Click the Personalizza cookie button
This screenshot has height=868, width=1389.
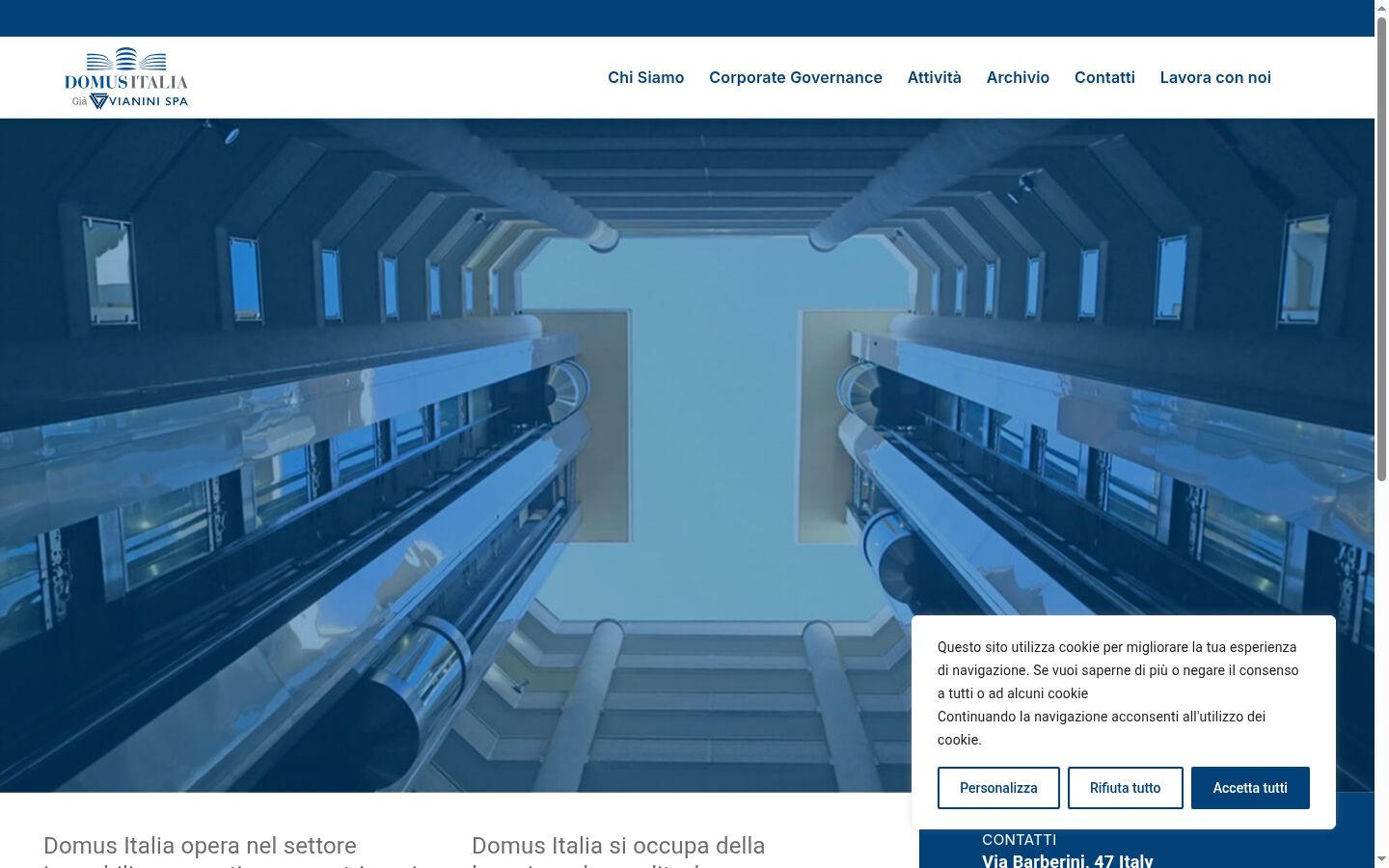click(x=998, y=788)
